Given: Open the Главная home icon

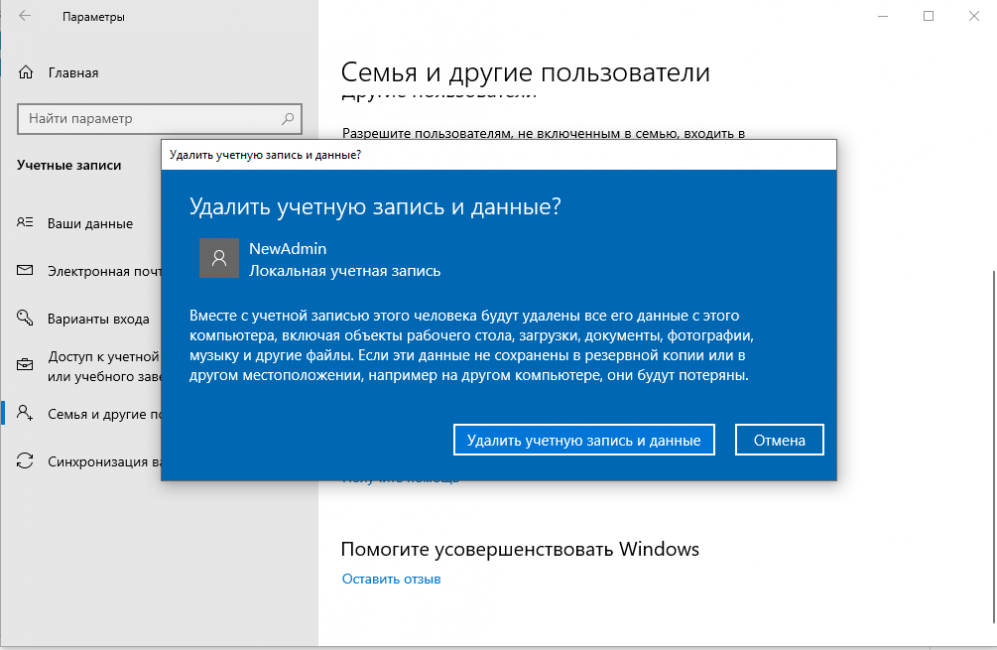Looking at the screenshot, I should tap(26, 73).
